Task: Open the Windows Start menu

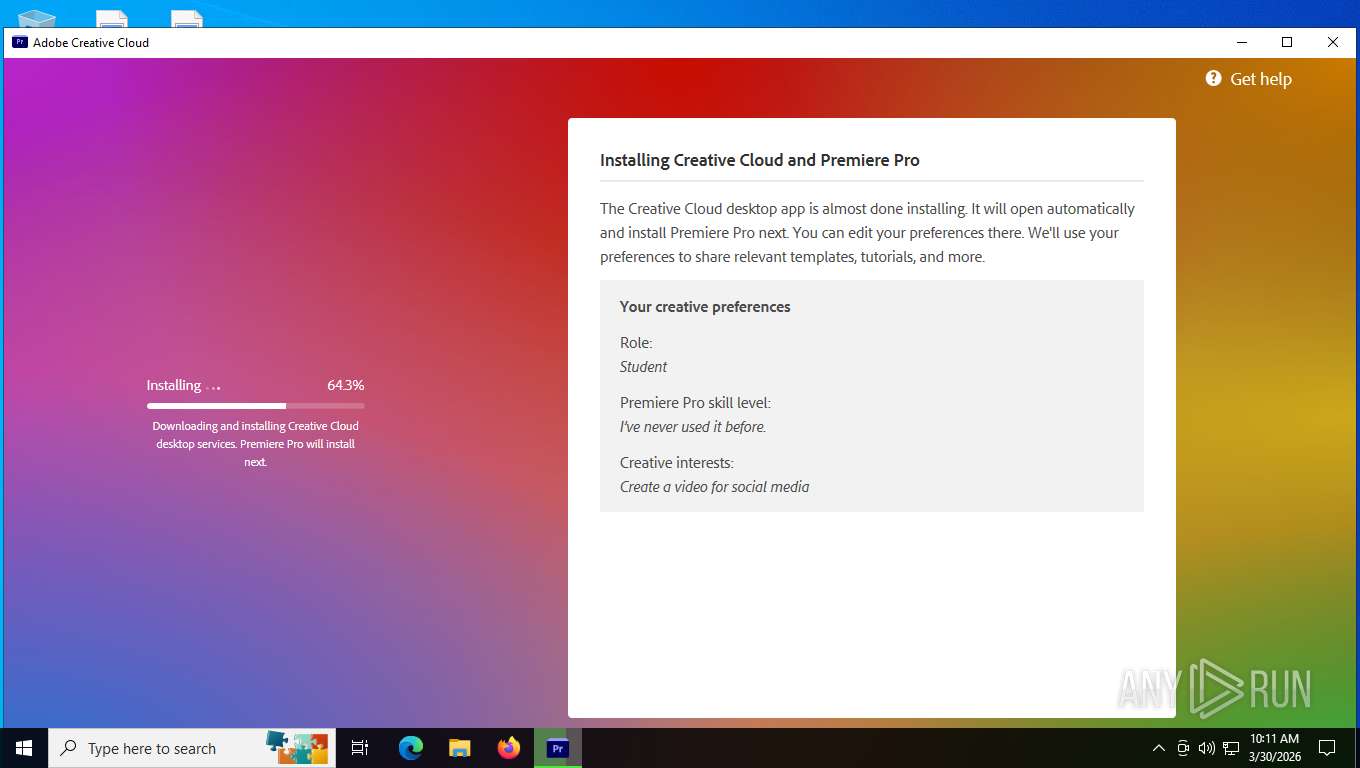Action: click(24, 748)
